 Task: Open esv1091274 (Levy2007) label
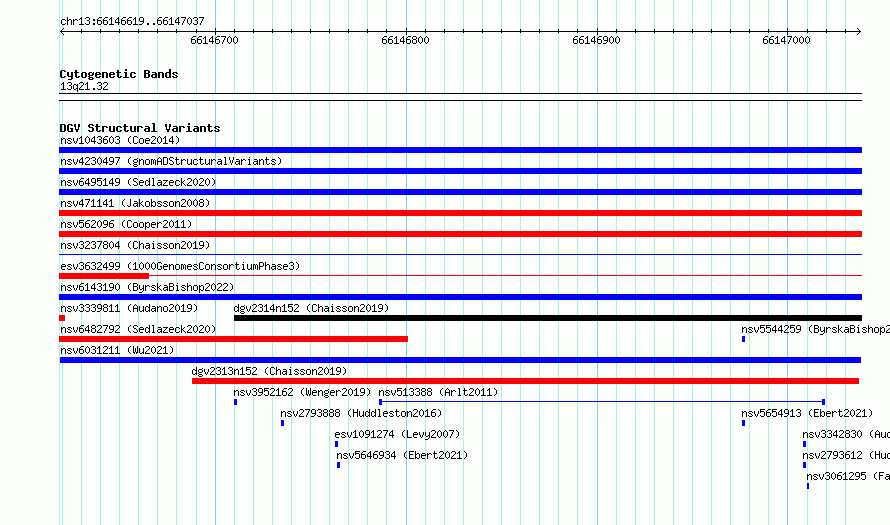pyautogui.click(x=397, y=434)
